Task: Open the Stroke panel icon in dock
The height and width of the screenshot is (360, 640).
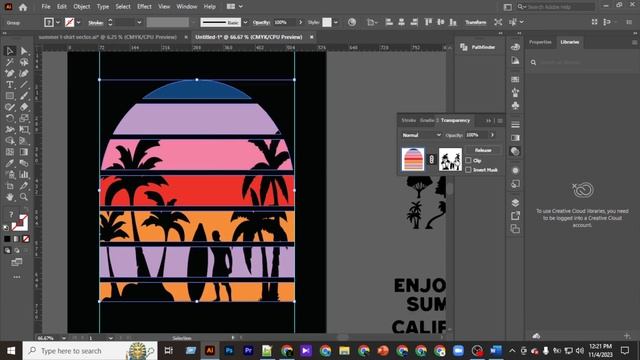Action: coord(515,124)
